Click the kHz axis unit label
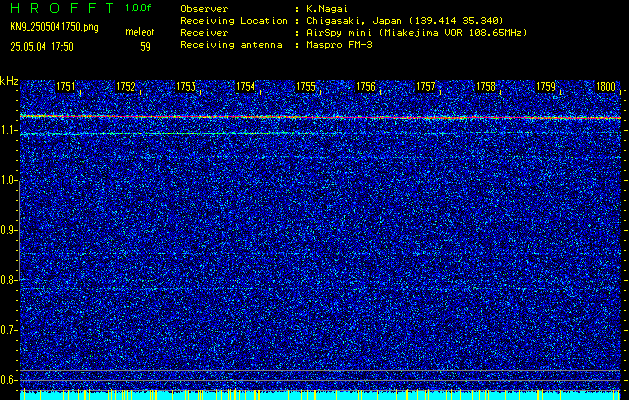This screenshot has height=400, width=629. [x=9, y=81]
